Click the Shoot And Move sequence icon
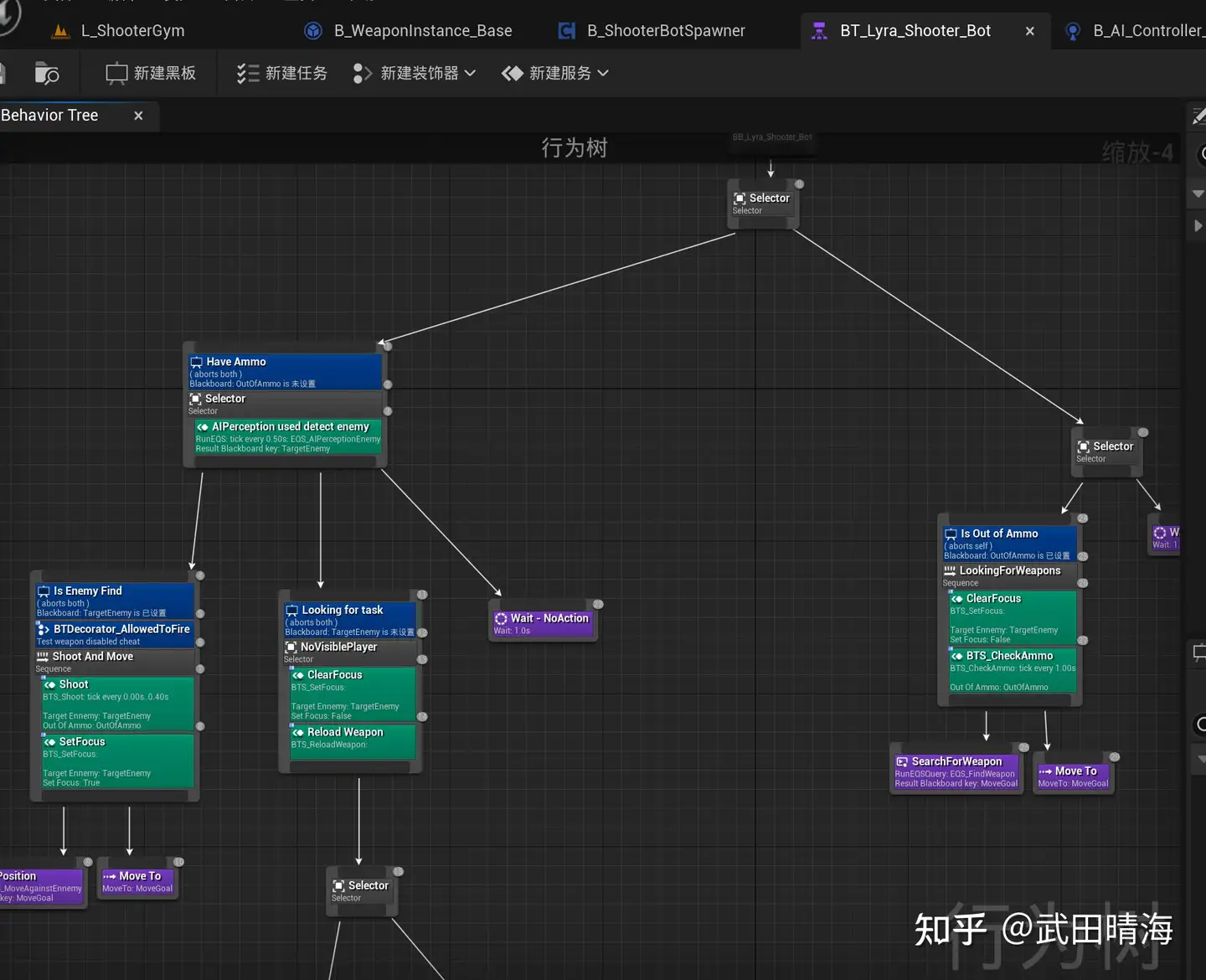This screenshot has width=1206, height=980. [43, 657]
